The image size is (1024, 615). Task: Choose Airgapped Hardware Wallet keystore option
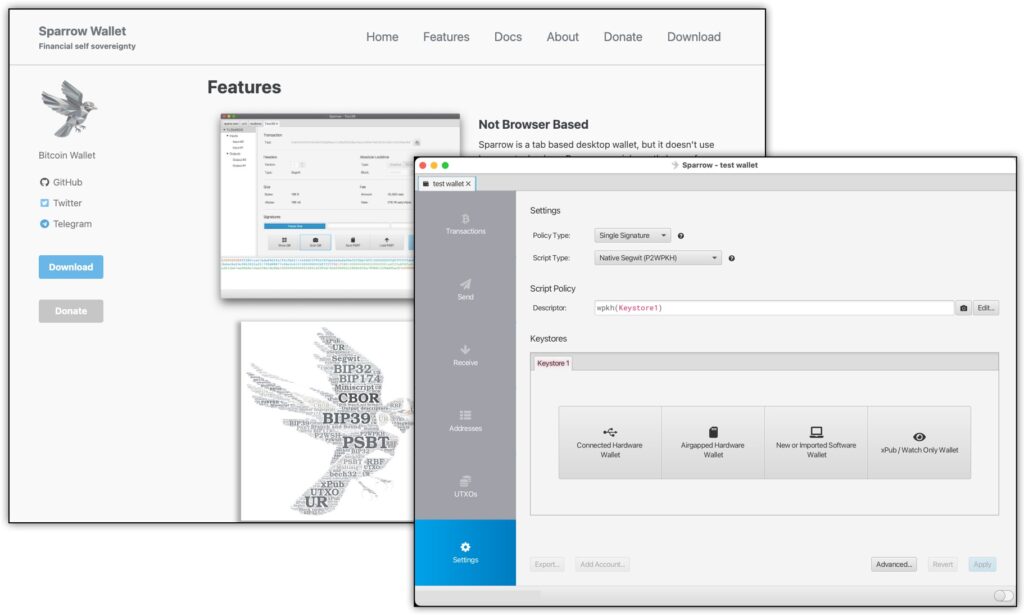(x=712, y=443)
